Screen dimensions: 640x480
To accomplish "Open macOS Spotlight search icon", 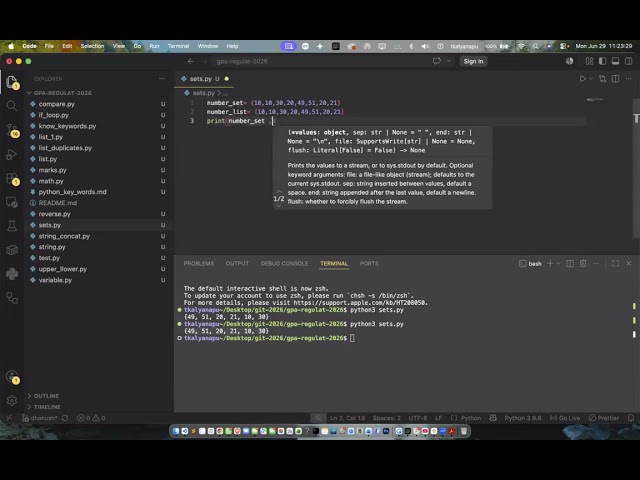I will pyautogui.click(x=535, y=46).
